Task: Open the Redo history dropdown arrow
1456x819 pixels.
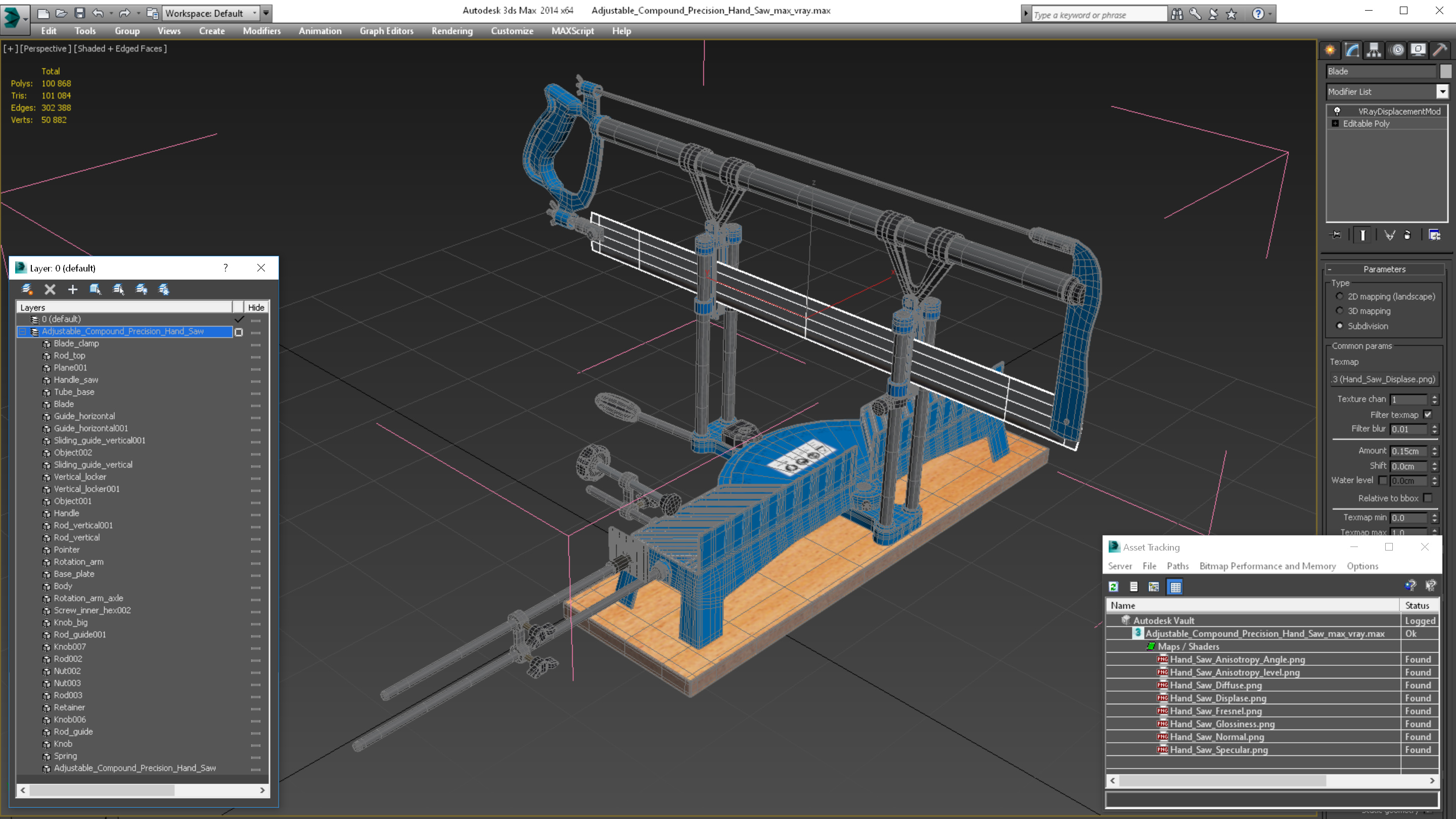Action: 138,13
